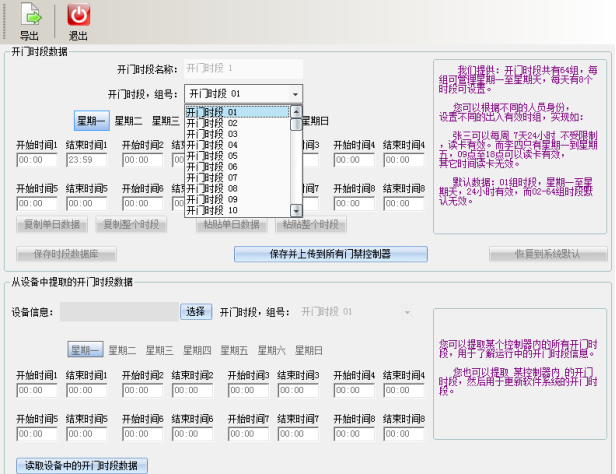Click the 读取设备中的开门时段数据 button
This screenshot has height=474, width=616.
pyautogui.click(x=82, y=466)
